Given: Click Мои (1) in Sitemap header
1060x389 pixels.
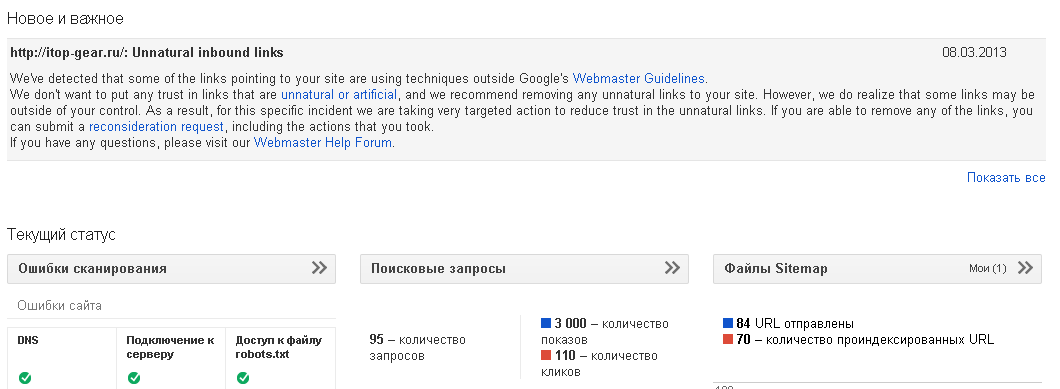Looking at the screenshot, I should (988, 269).
